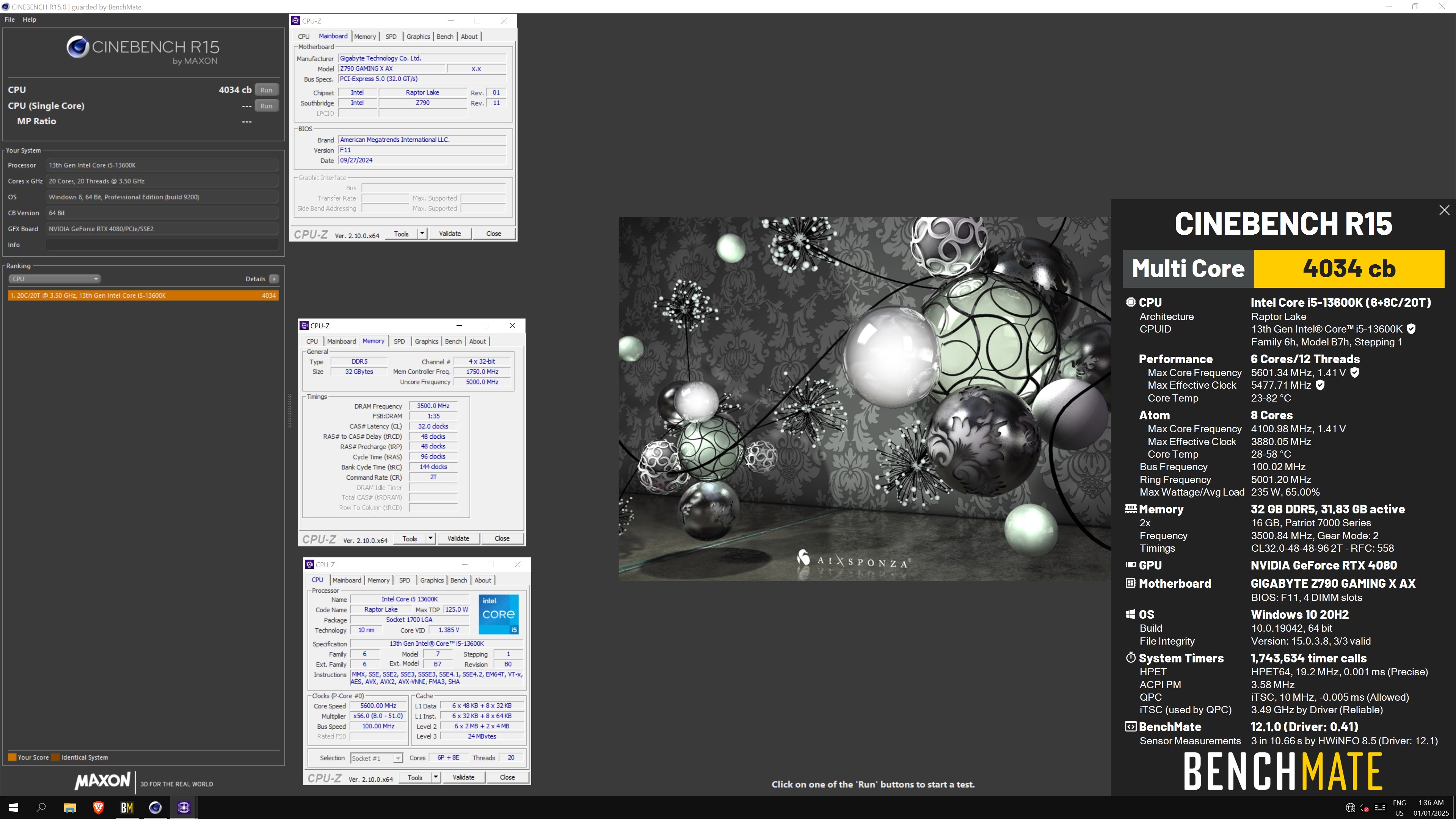
Task: Select CPU tab in Memory CPU-Z window
Action: [312, 341]
